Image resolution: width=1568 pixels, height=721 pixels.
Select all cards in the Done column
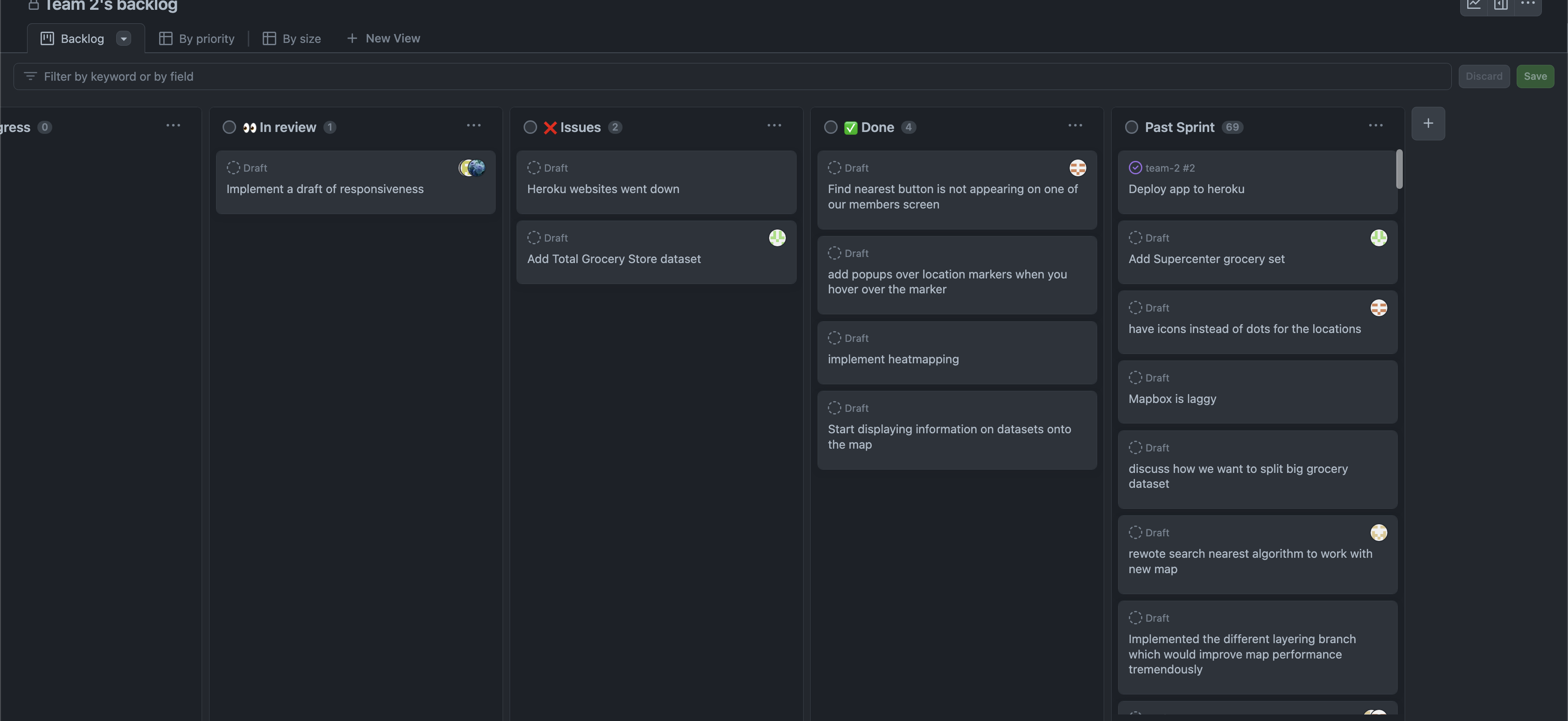(x=830, y=127)
